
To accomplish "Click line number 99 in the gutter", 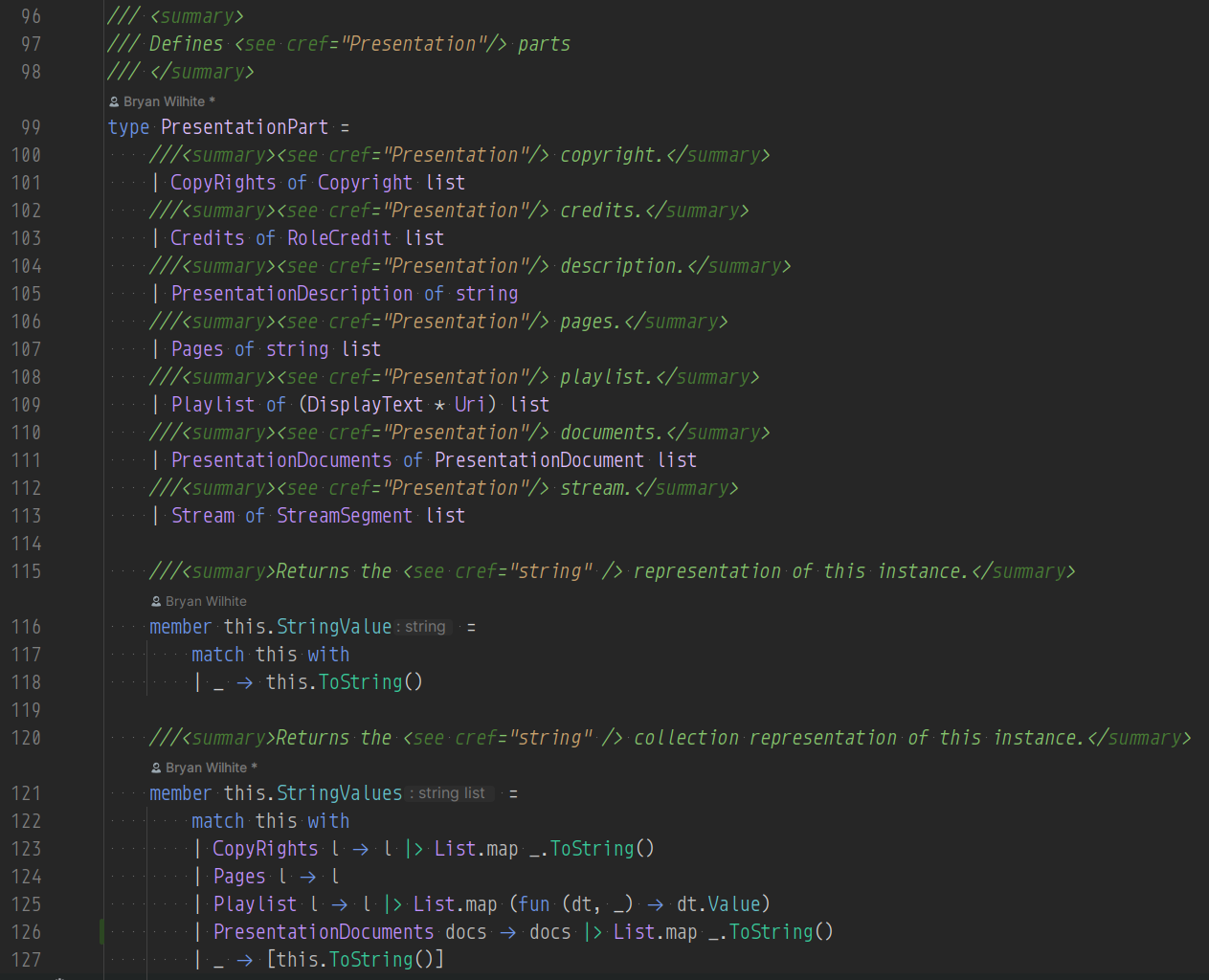I will [x=31, y=127].
